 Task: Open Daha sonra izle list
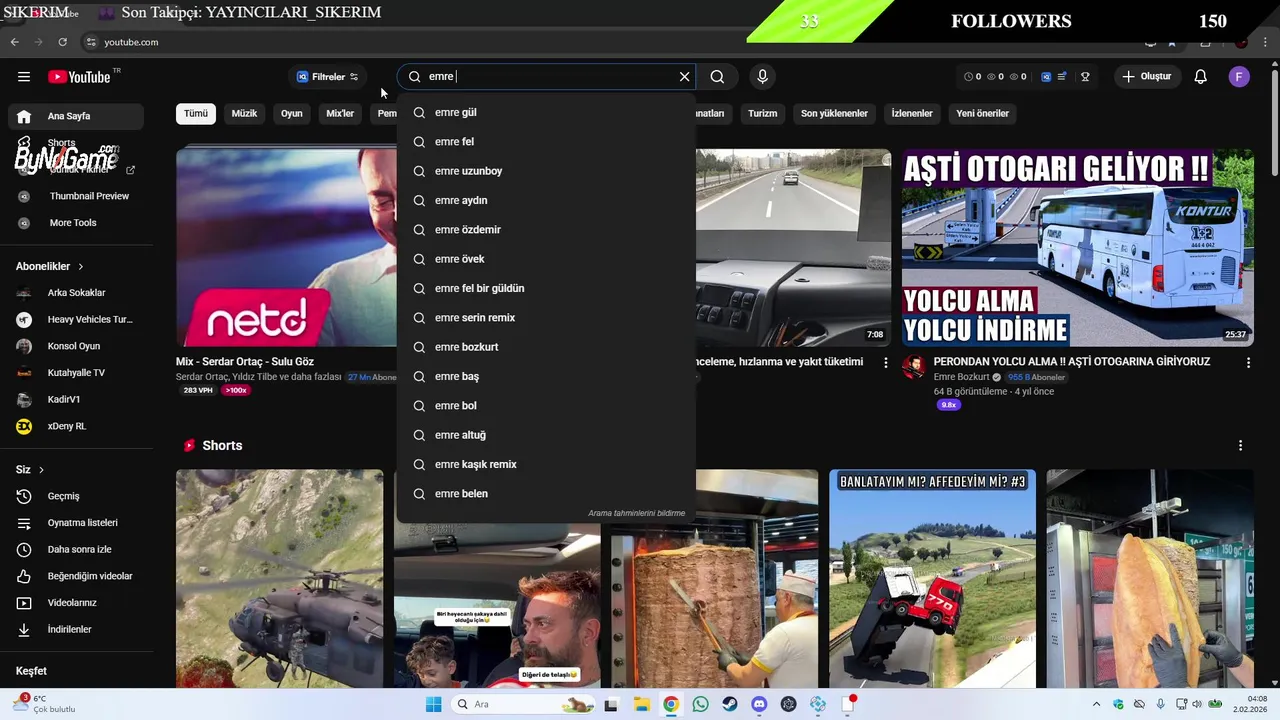point(76,549)
